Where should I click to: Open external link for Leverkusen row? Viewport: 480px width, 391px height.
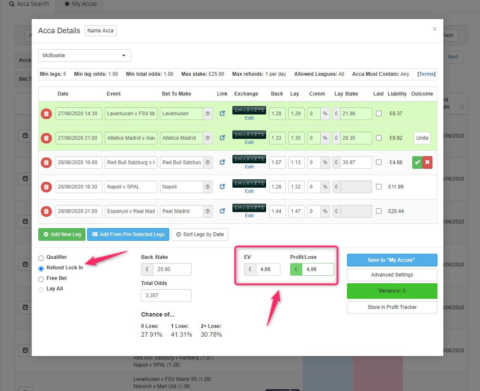click(x=222, y=113)
